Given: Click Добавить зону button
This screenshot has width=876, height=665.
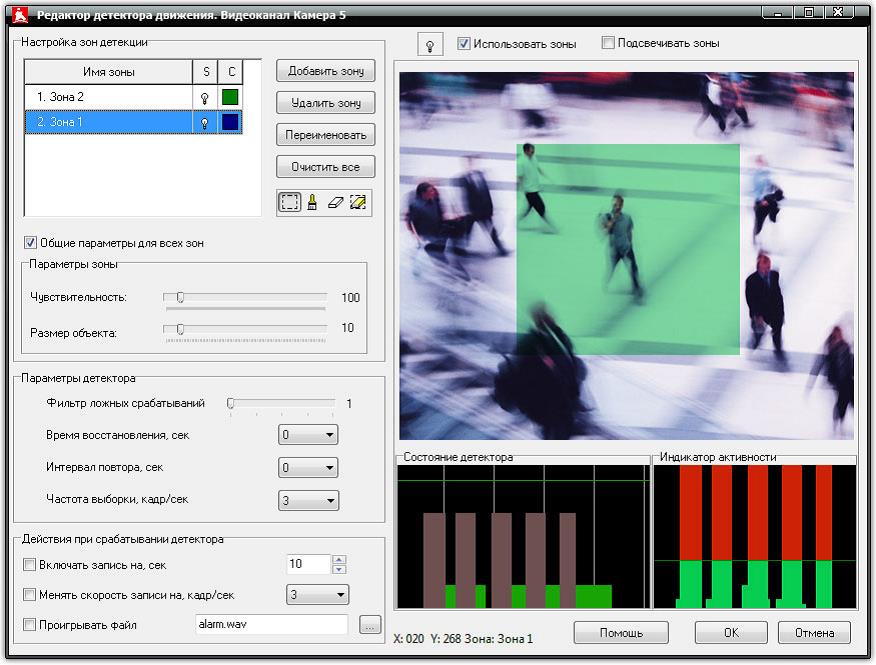Looking at the screenshot, I should click(x=326, y=71).
